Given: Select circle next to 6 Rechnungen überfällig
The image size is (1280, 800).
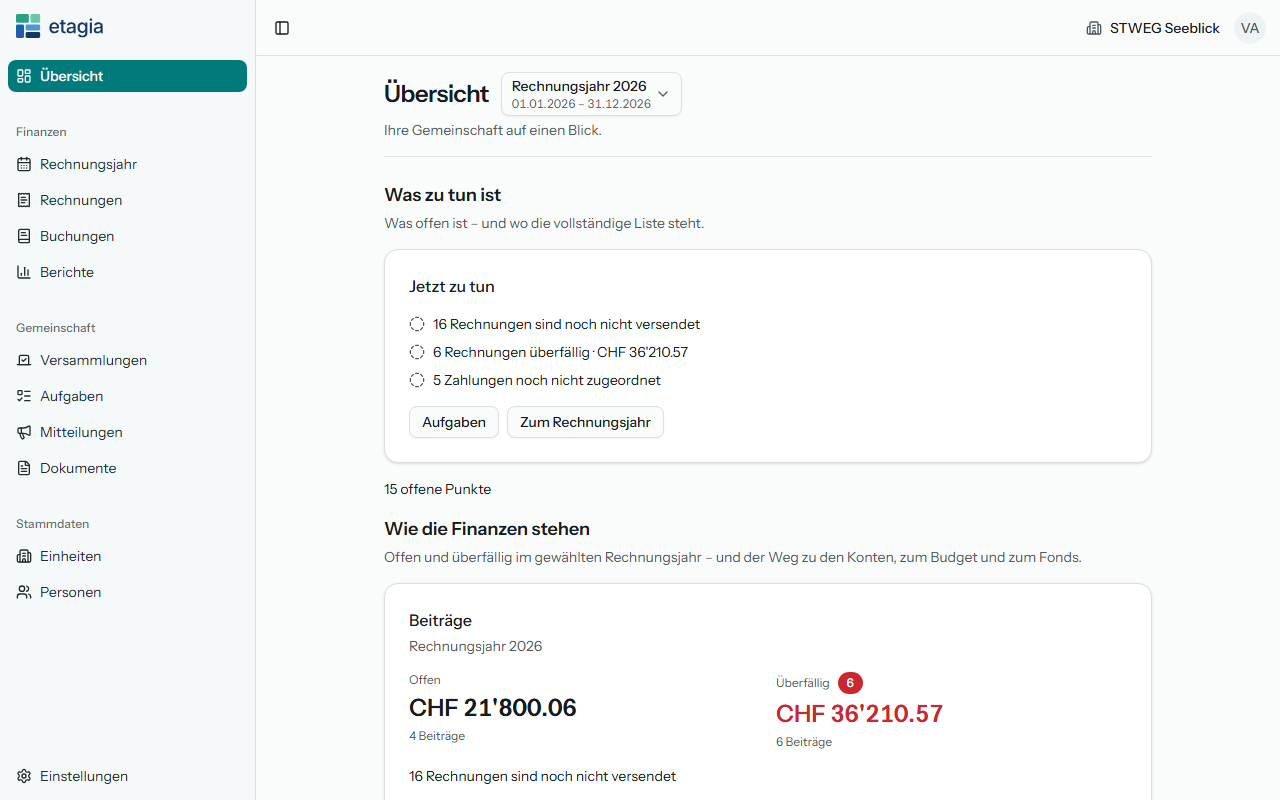Looking at the screenshot, I should click(417, 352).
